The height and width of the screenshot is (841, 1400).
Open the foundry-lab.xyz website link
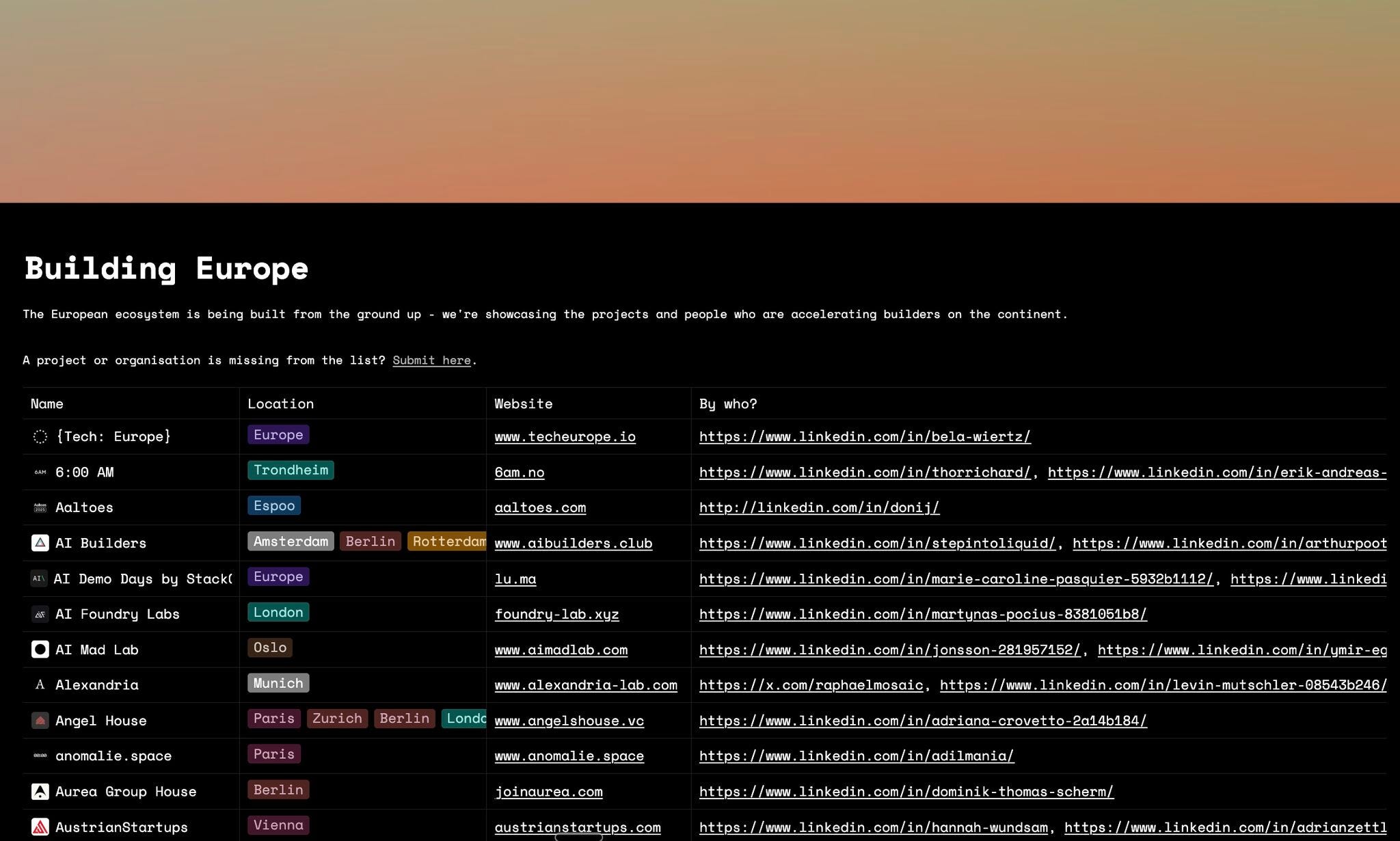coord(556,614)
